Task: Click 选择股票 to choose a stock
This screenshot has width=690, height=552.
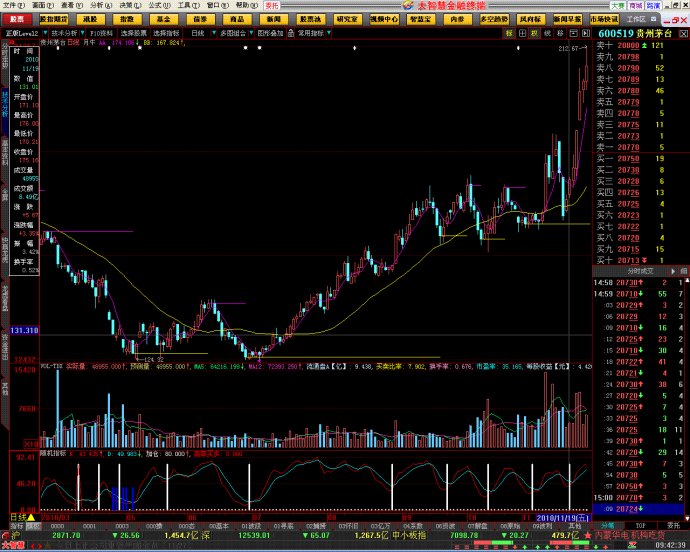Action: (134, 33)
